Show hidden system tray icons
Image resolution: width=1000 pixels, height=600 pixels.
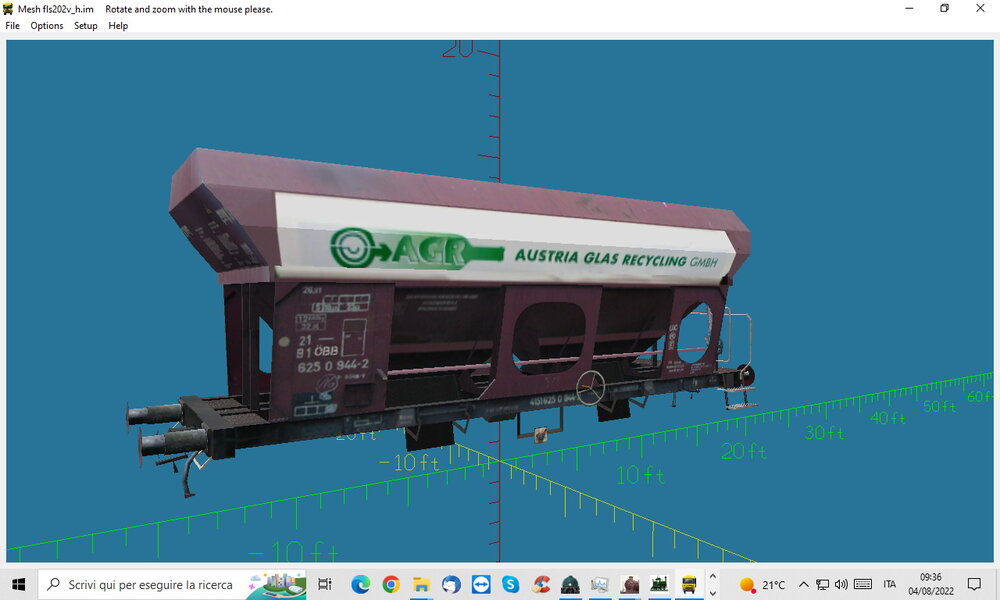coord(804,584)
